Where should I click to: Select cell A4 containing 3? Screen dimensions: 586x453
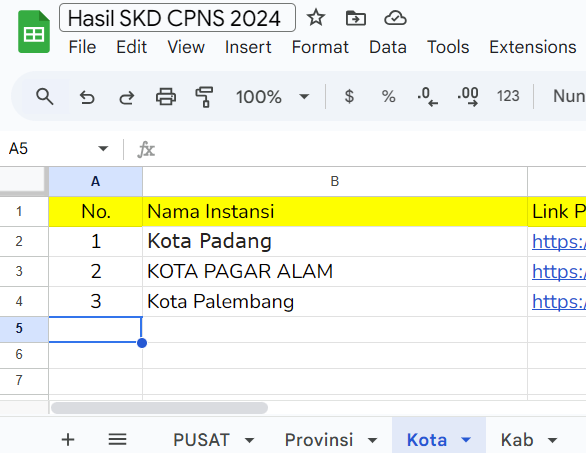point(96,301)
